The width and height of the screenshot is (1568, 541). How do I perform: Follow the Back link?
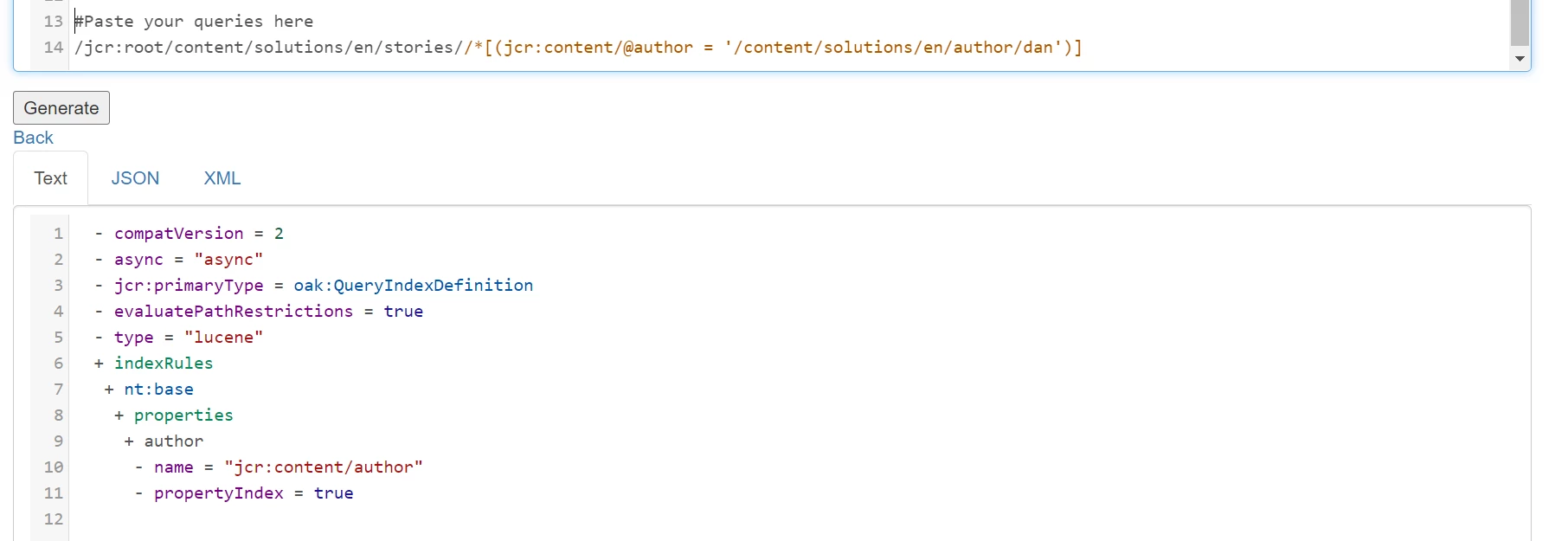[x=33, y=138]
